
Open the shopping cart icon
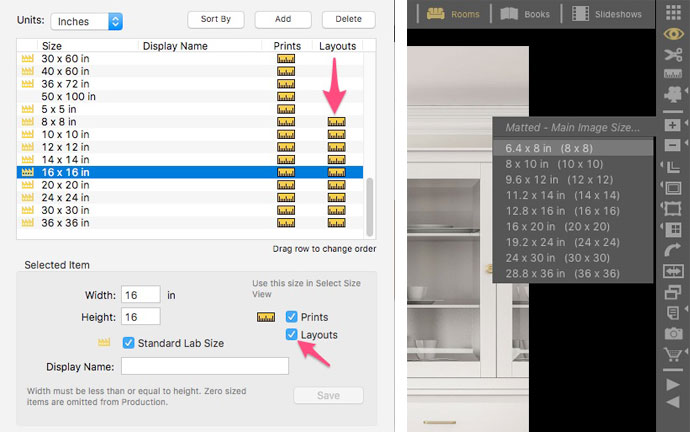[x=673, y=354]
